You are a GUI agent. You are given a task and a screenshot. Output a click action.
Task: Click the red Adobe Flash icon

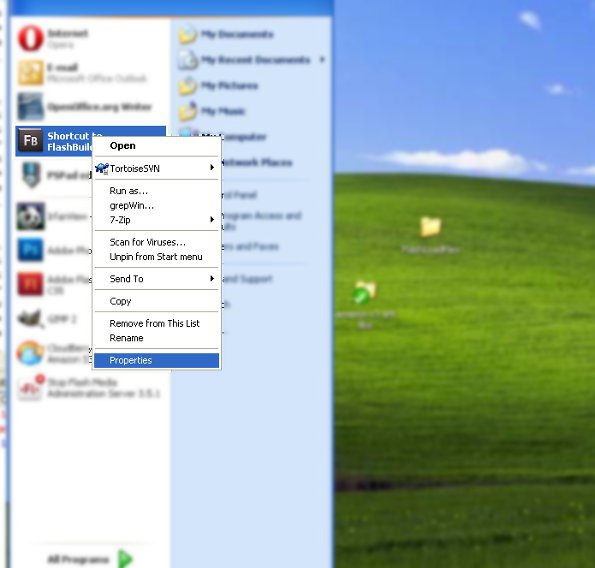pyautogui.click(x=30, y=284)
